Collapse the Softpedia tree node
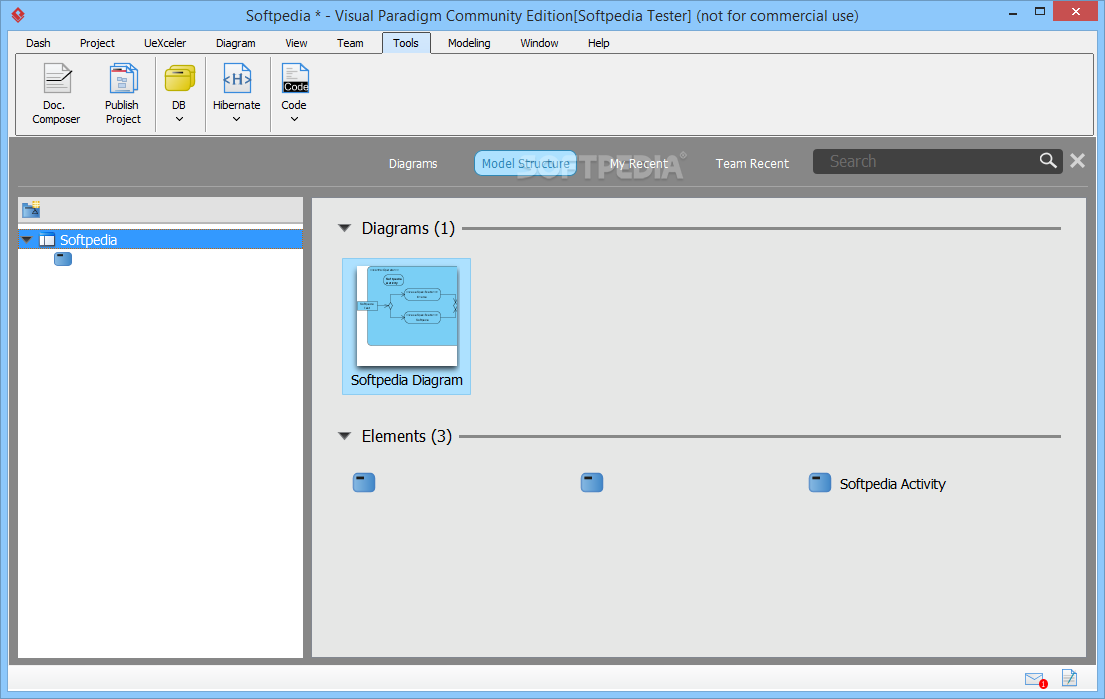Viewport: 1105px width, 699px height. point(27,240)
